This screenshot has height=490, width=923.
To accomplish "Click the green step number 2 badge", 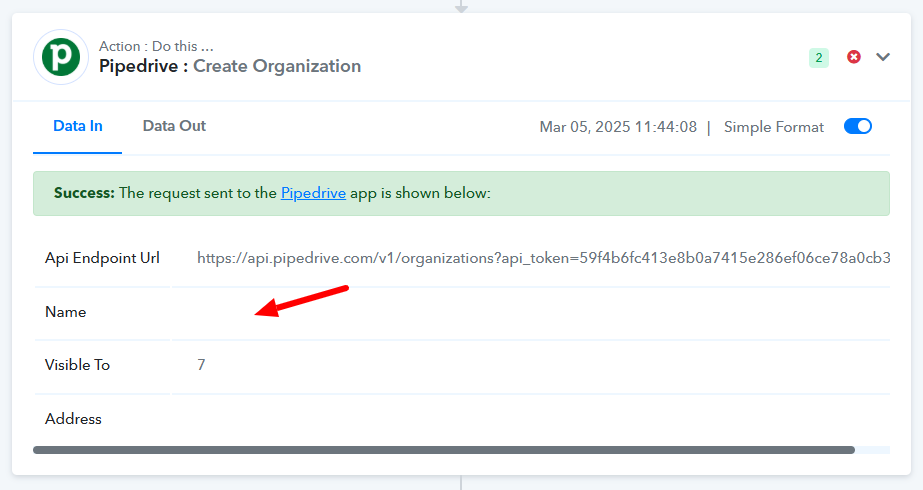I will [x=818, y=58].
